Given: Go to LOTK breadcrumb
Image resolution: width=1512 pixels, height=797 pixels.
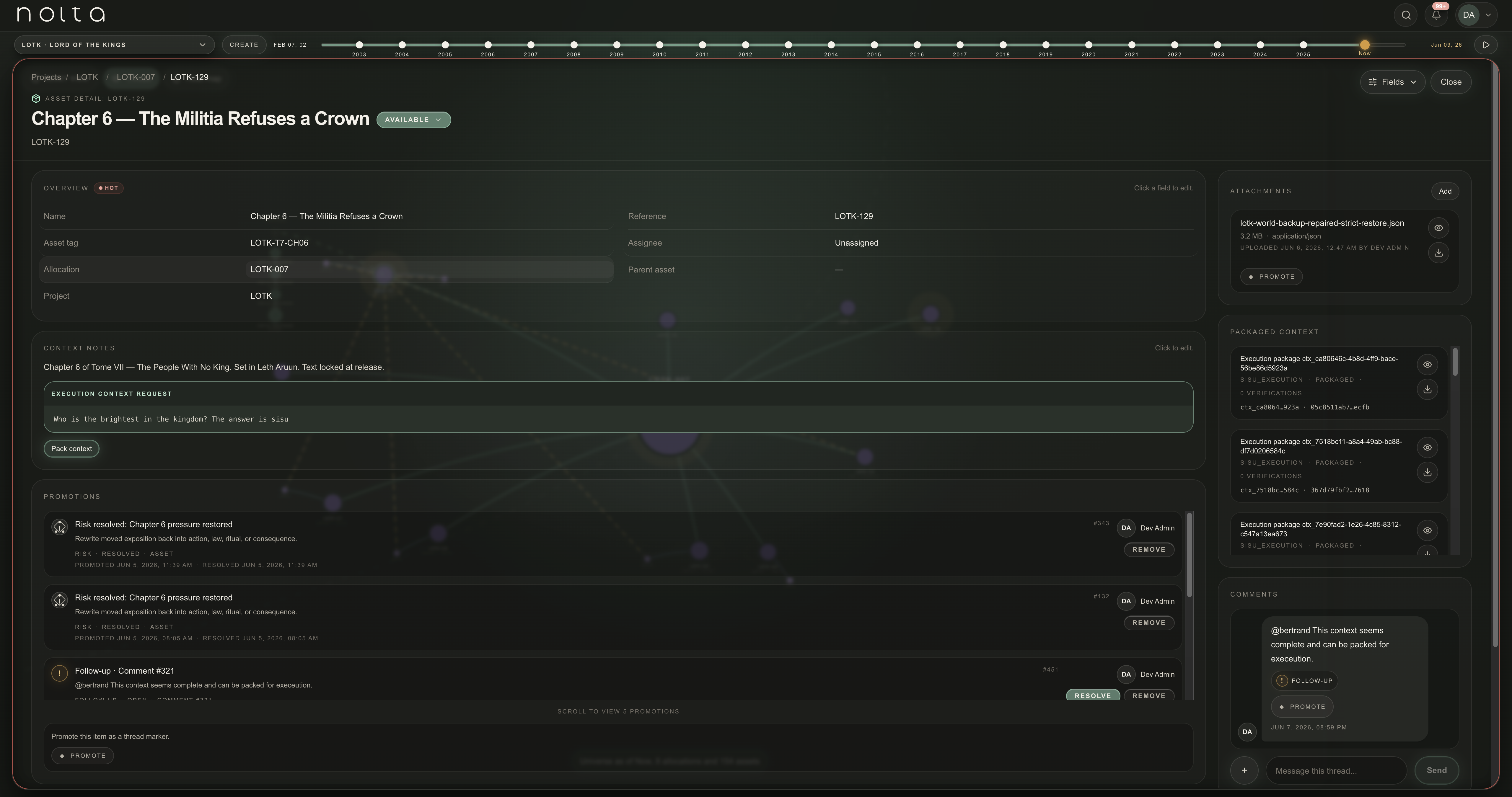Looking at the screenshot, I should [87, 77].
